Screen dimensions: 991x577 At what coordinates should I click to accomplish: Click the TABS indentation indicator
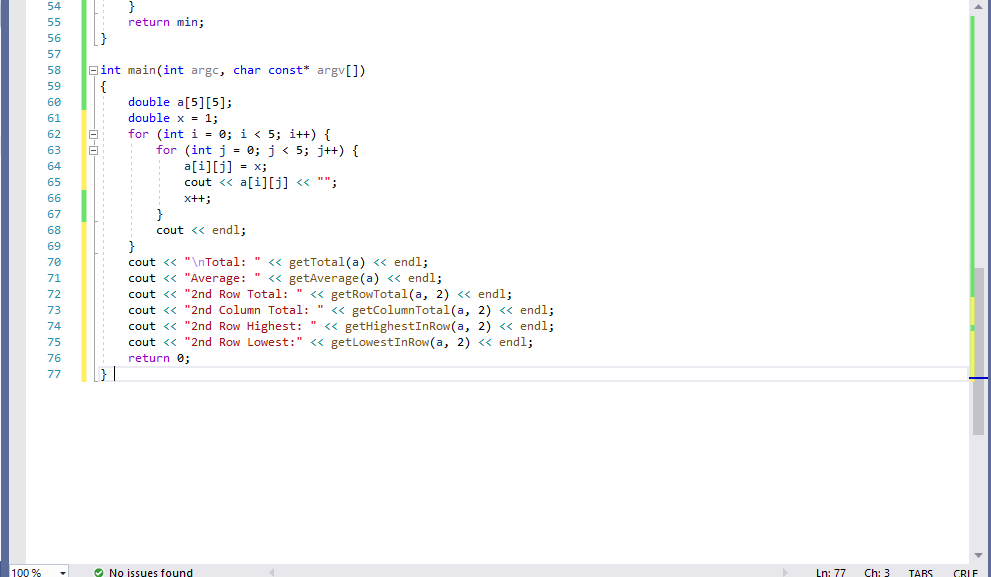(x=920, y=572)
